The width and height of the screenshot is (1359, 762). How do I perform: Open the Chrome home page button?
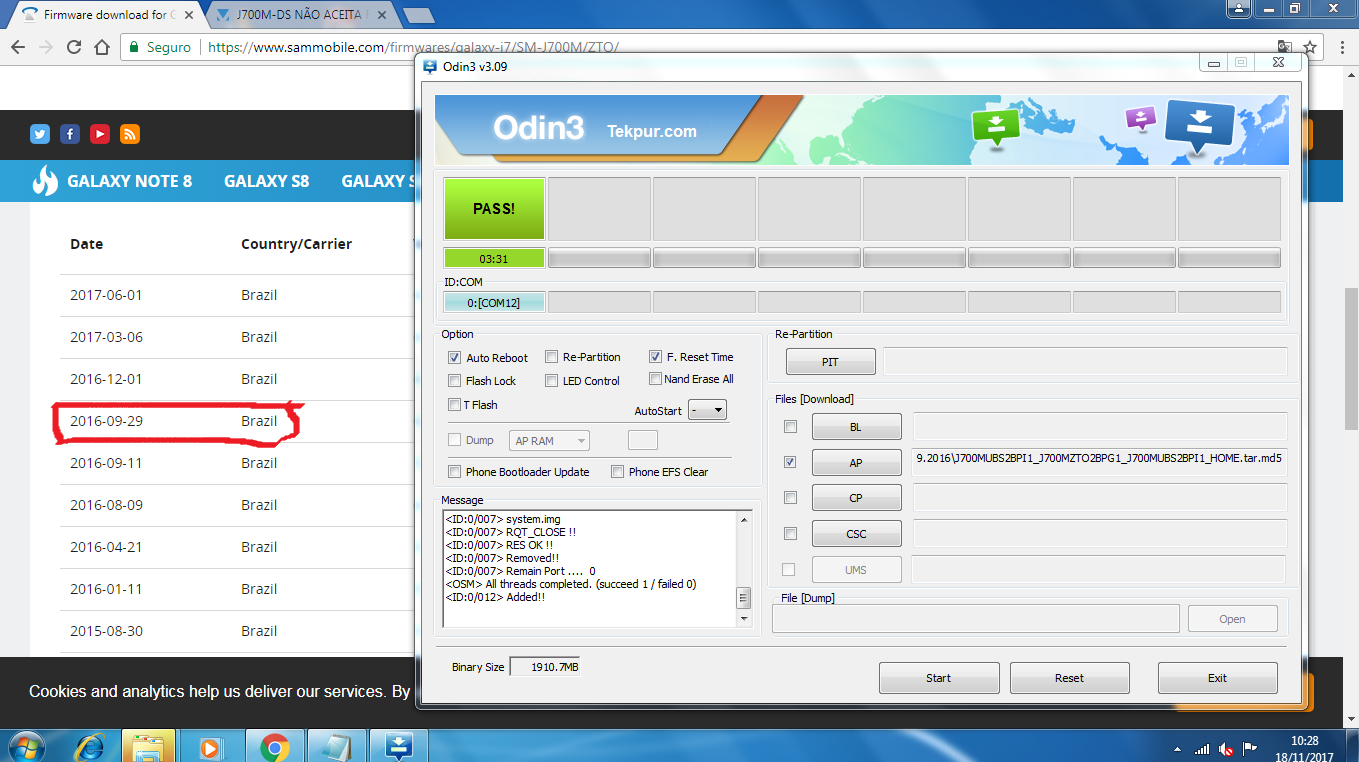[x=101, y=47]
